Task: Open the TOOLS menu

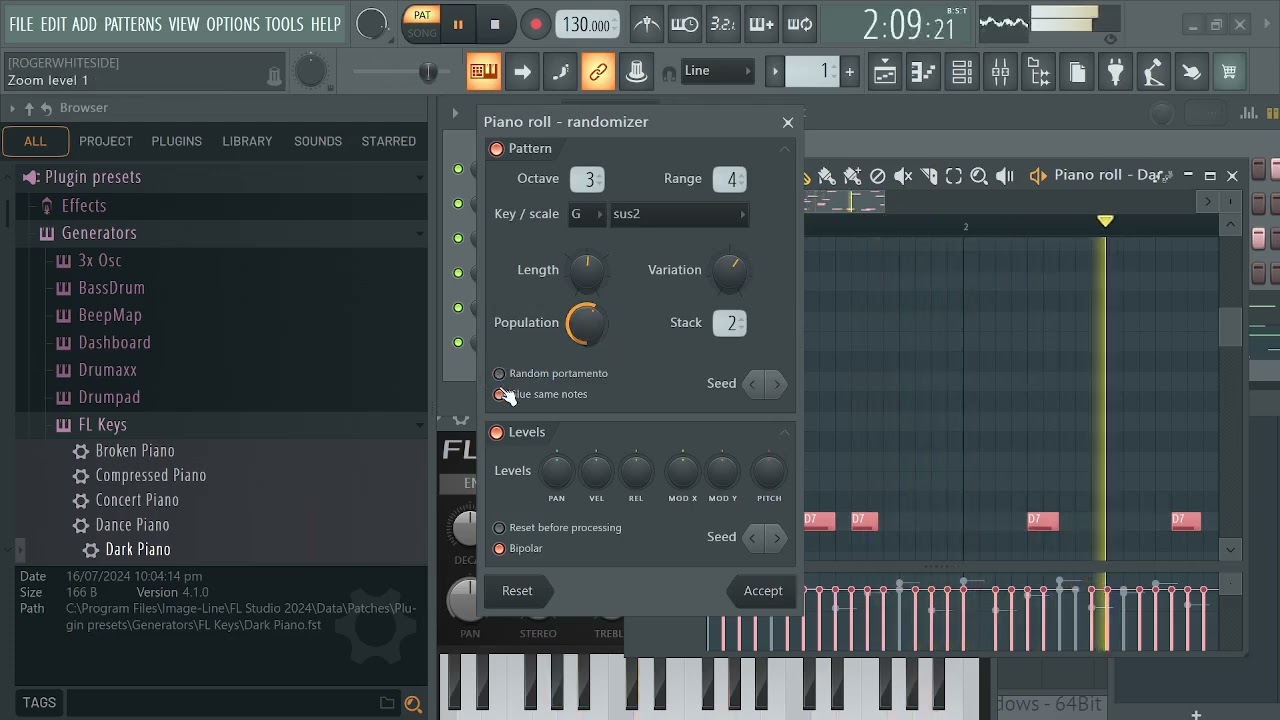Action: pyautogui.click(x=284, y=24)
